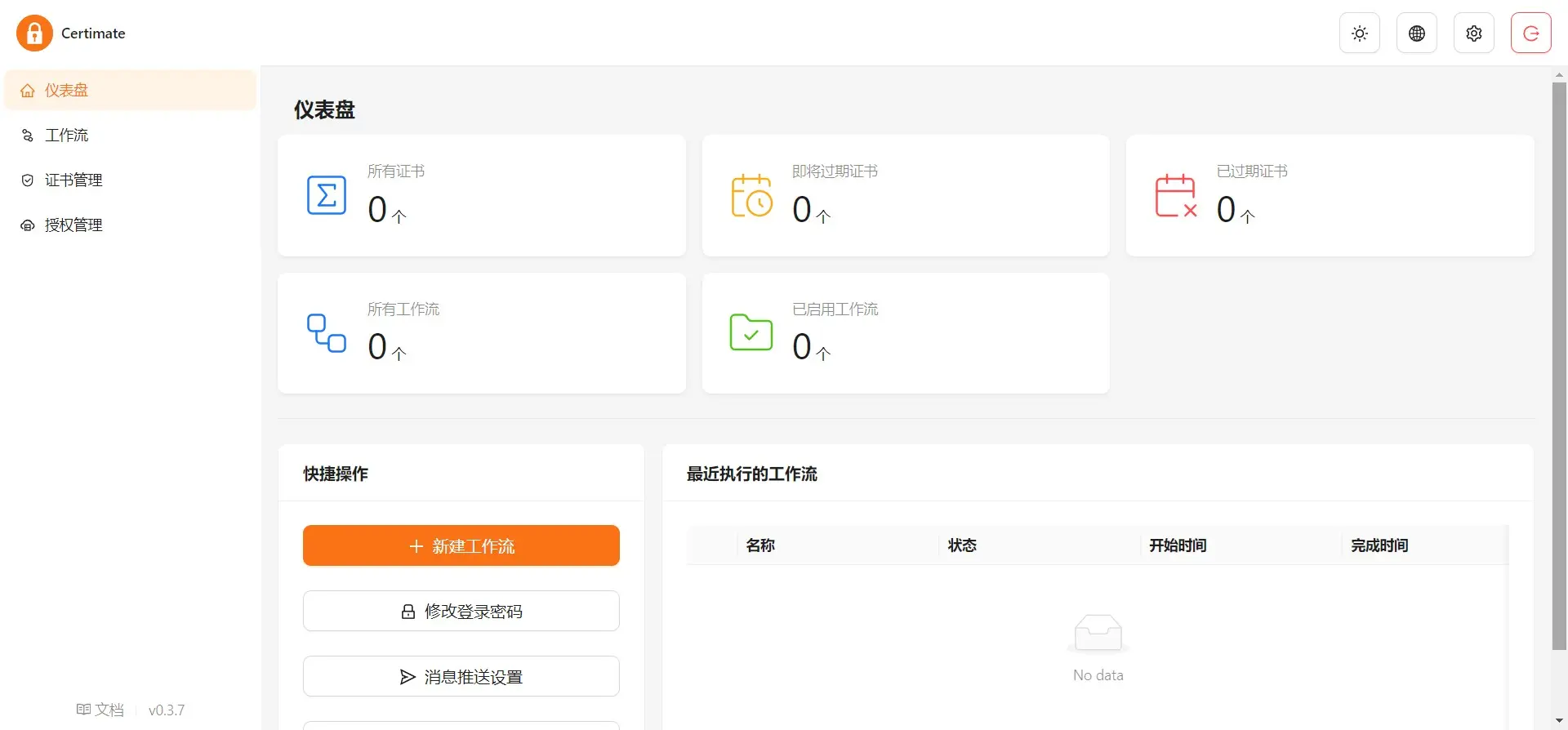Click the 已过期证书 red calendar icon

[x=1175, y=195]
